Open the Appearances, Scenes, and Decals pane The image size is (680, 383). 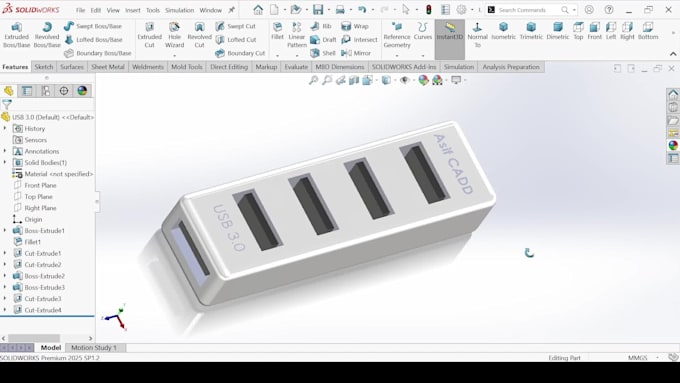pyautogui.click(x=673, y=145)
